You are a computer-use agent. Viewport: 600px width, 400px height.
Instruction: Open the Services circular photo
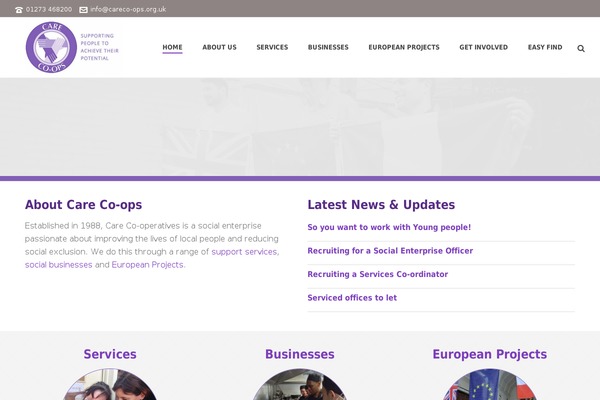pos(110,385)
